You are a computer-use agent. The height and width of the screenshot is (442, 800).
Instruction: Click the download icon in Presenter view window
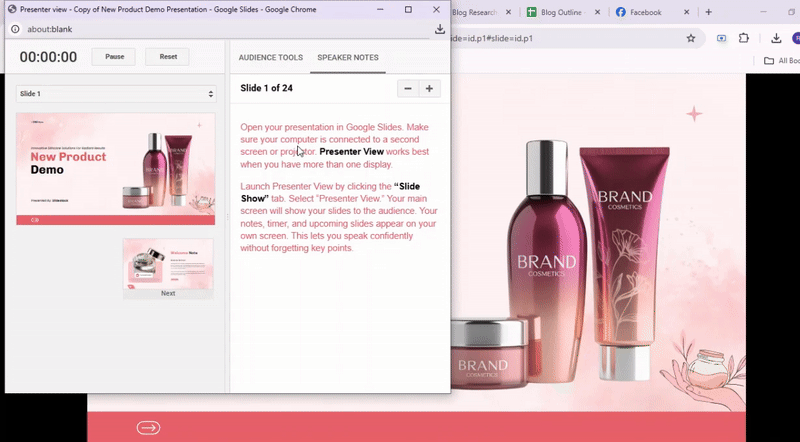click(x=440, y=29)
